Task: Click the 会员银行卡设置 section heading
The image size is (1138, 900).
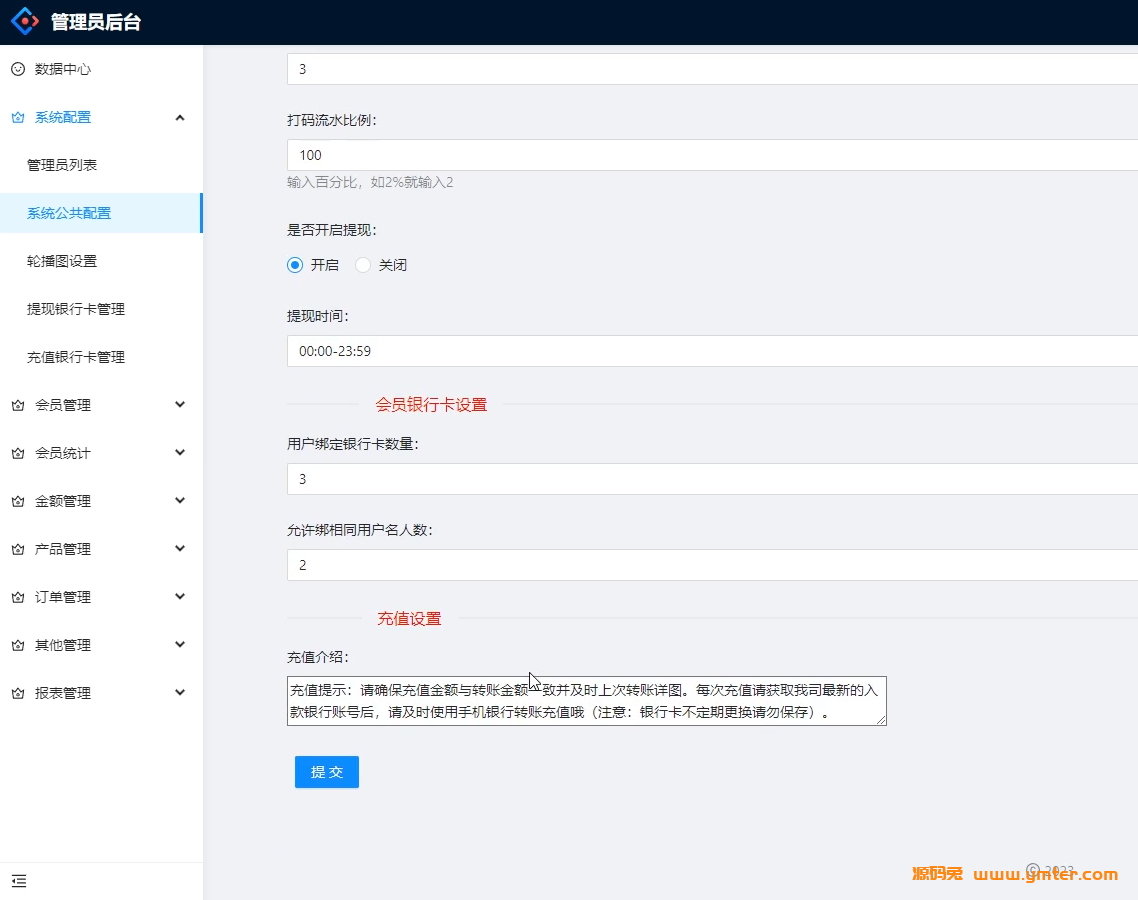Action: pos(431,404)
